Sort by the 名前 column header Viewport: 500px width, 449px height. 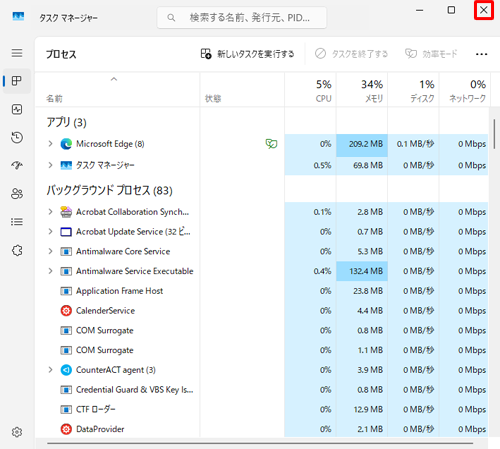[x=117, y=90]
